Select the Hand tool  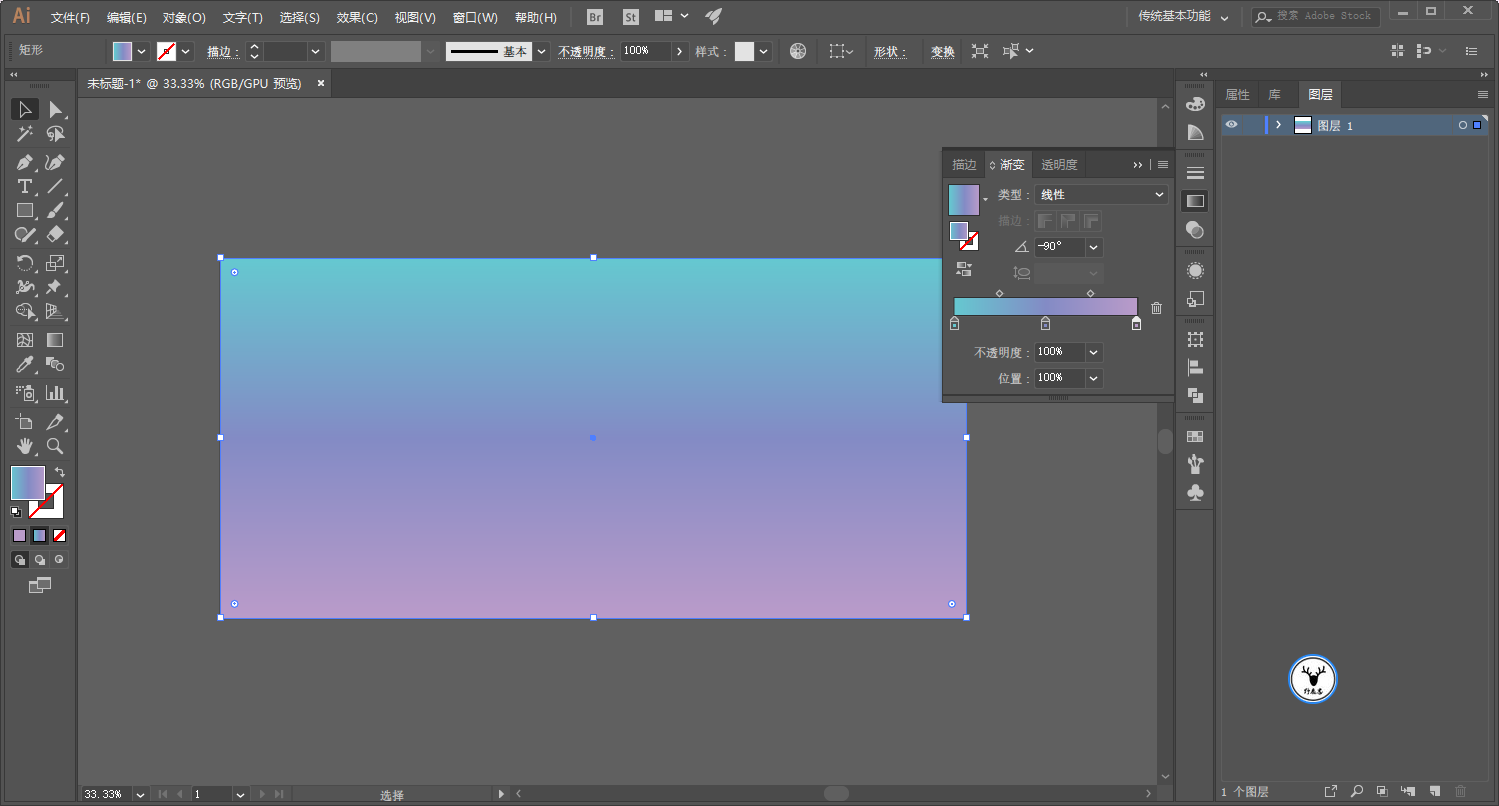(25, 446)
